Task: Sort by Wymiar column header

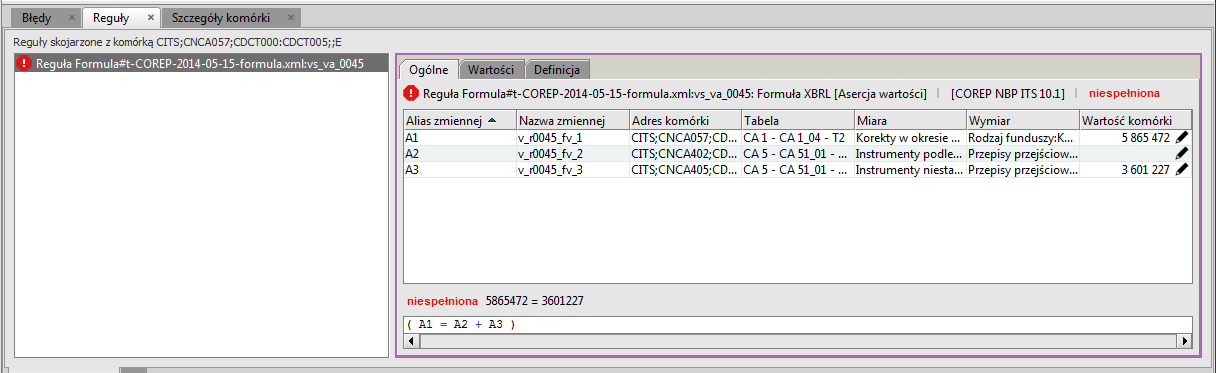Action: (x=1023, y=120)
